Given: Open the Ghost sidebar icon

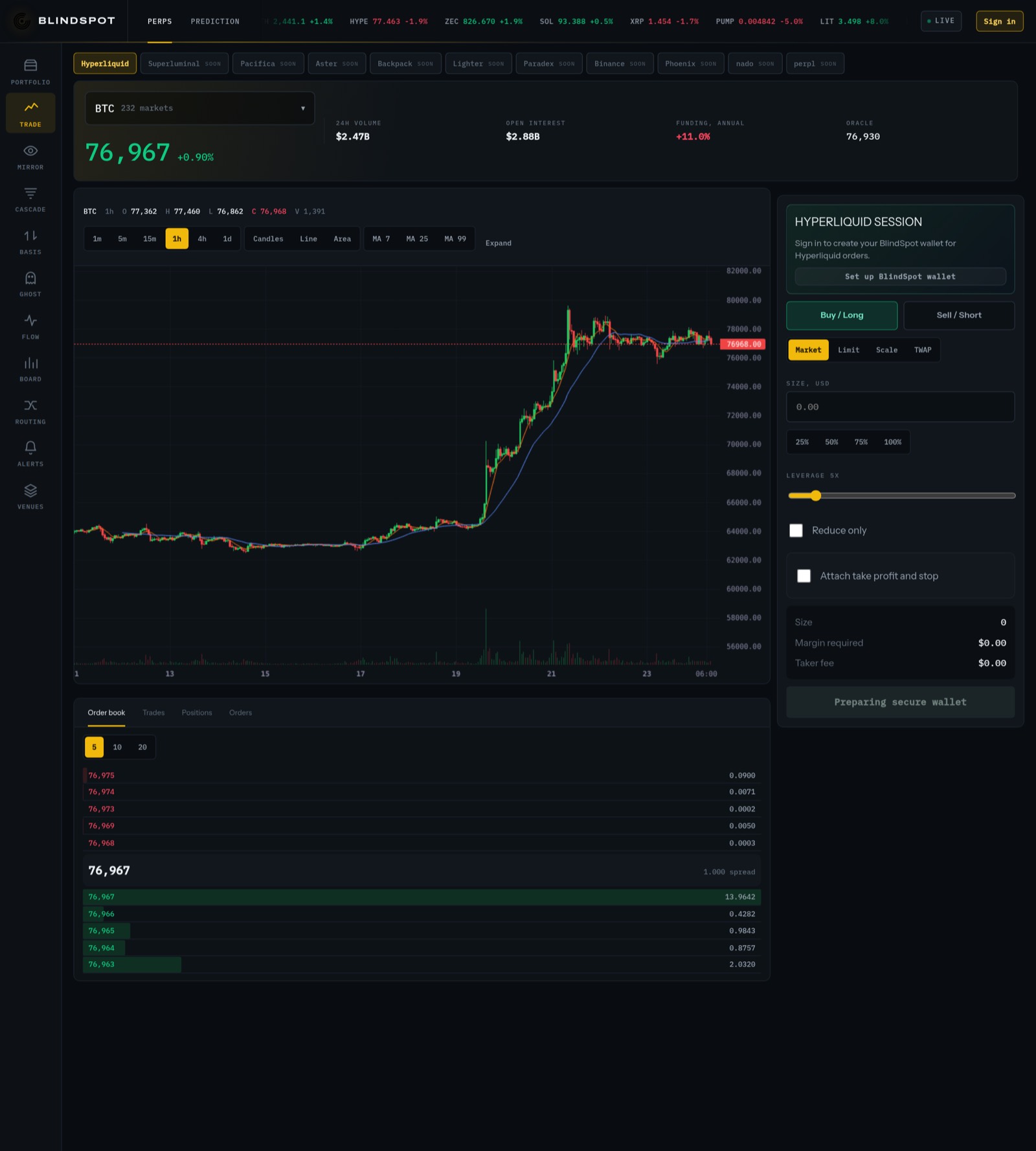Looking at the screenshot, I should click(x=30, y=284).
